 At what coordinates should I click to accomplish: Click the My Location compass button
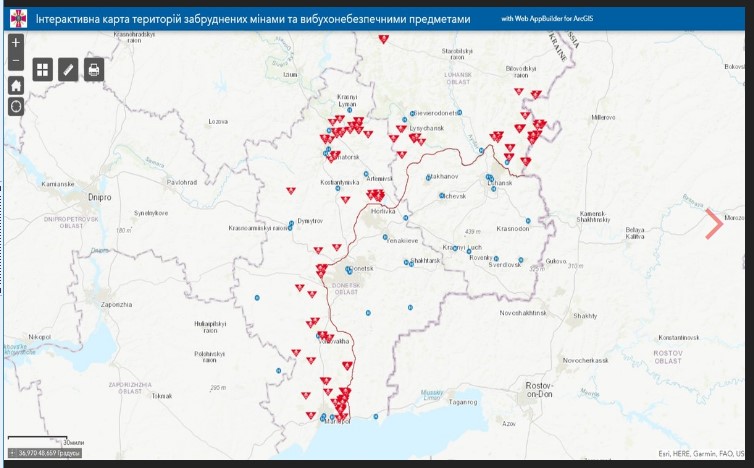pyautogui.click(x=16, y=105)
